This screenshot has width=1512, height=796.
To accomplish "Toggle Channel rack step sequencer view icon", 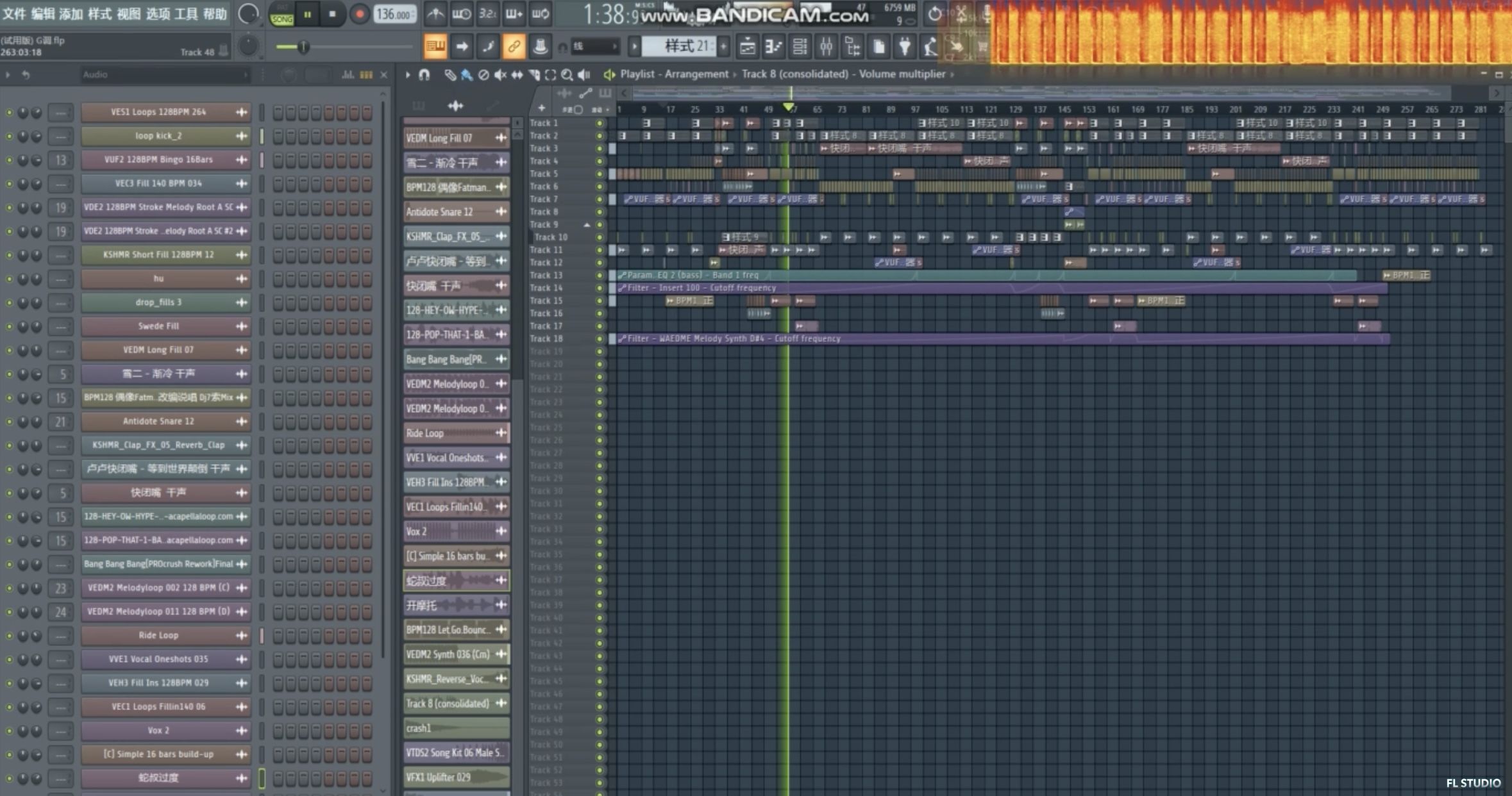I will (366, 75).
